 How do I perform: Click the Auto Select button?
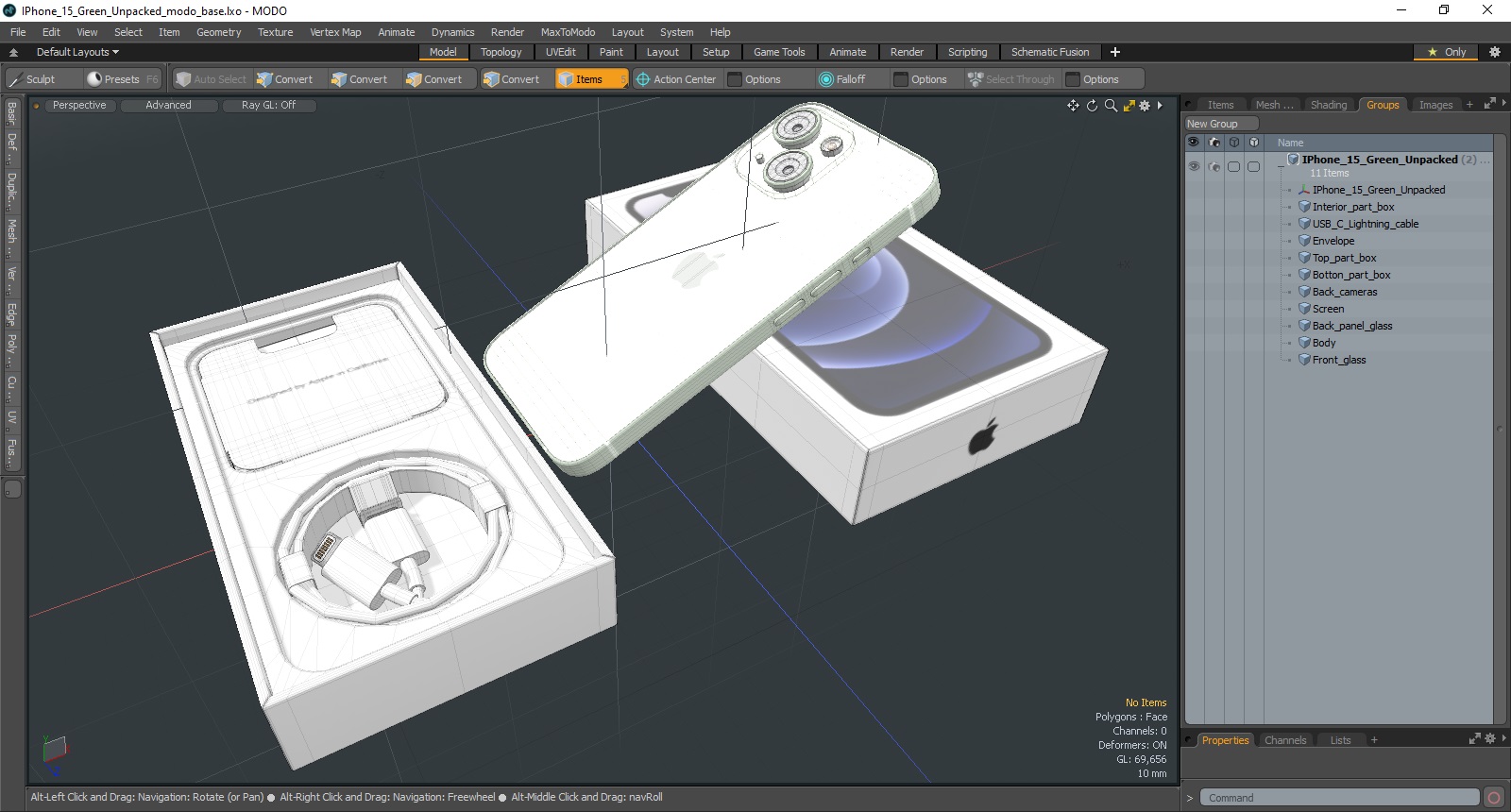click(x=211, y=79)
